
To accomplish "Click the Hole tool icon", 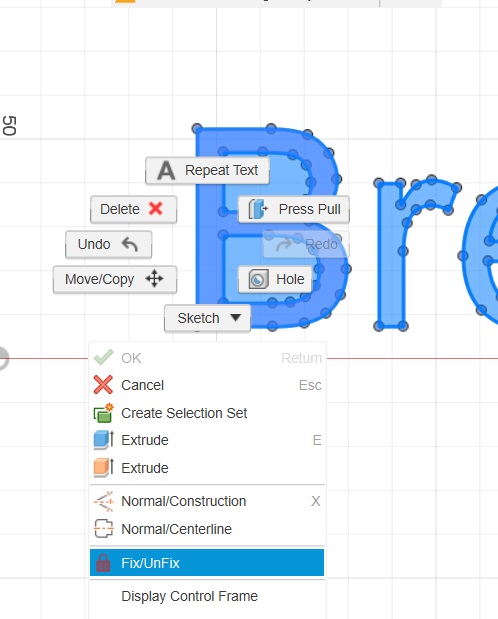I will (x=258, y=279).
